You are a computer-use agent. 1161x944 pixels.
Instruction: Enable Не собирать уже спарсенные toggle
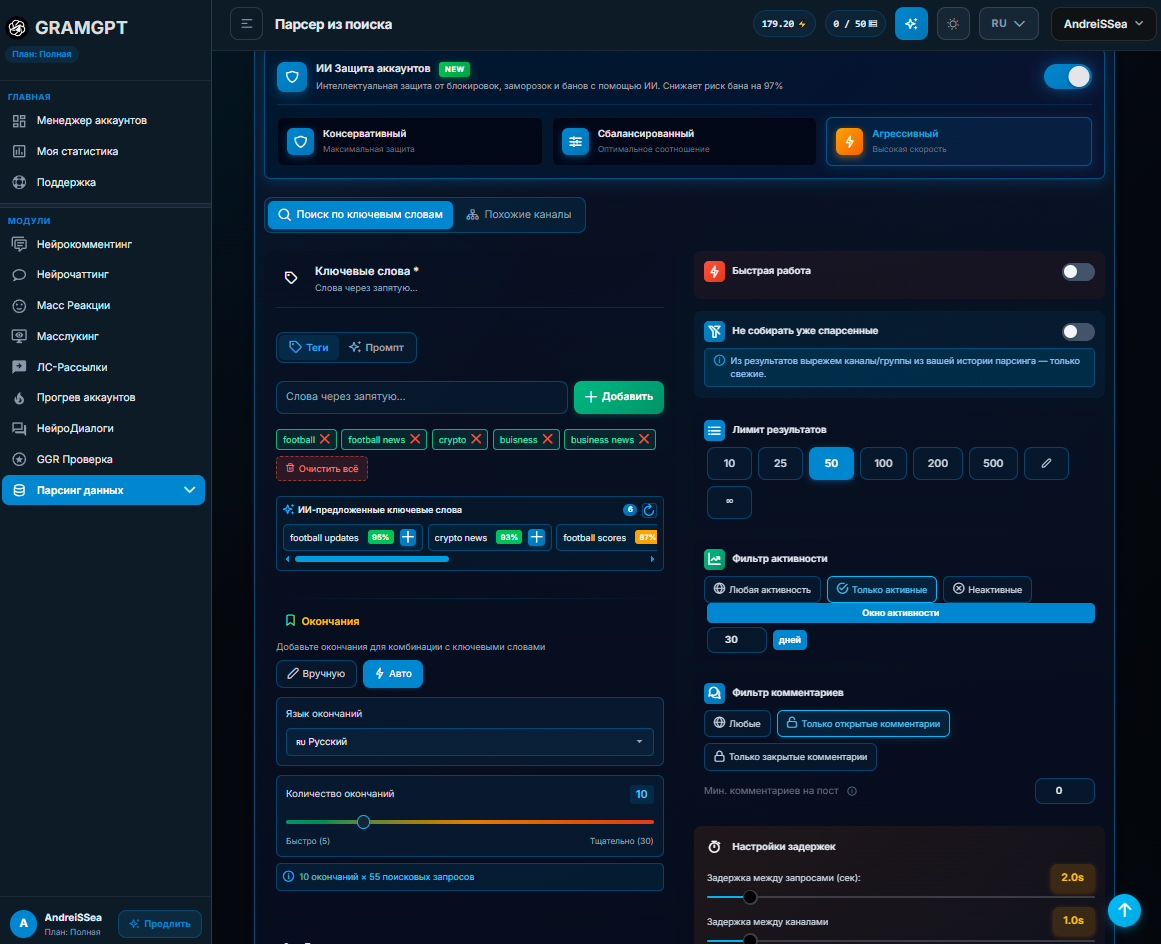pos(1077,332)
